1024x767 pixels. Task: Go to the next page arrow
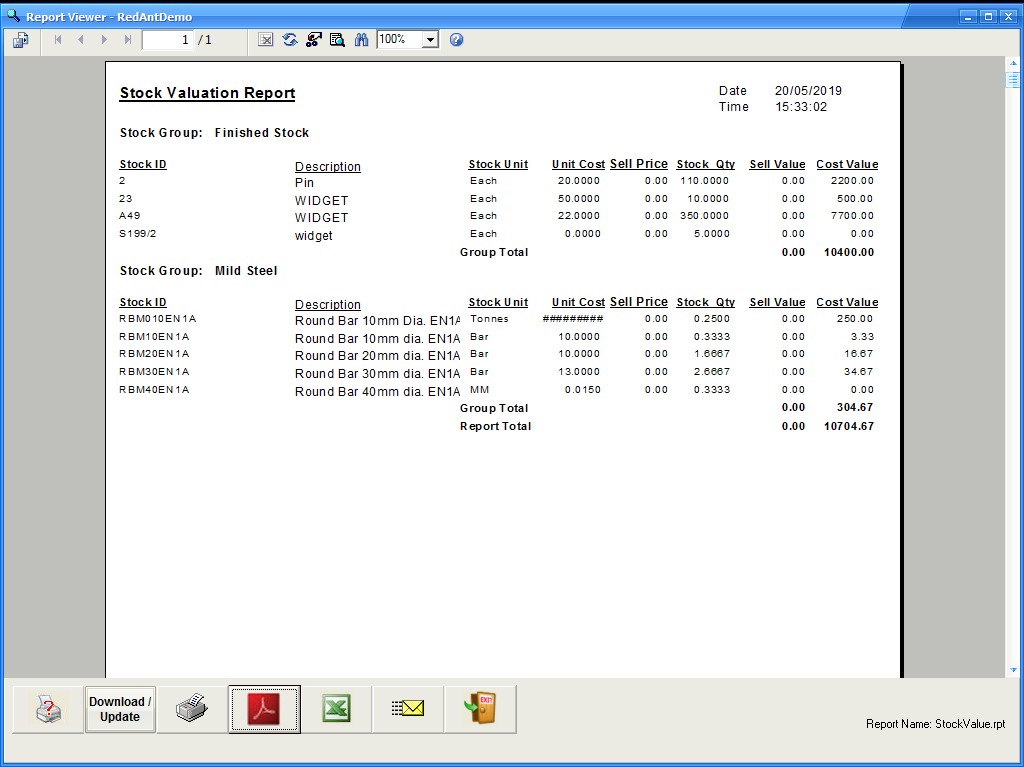click(104, 40)
